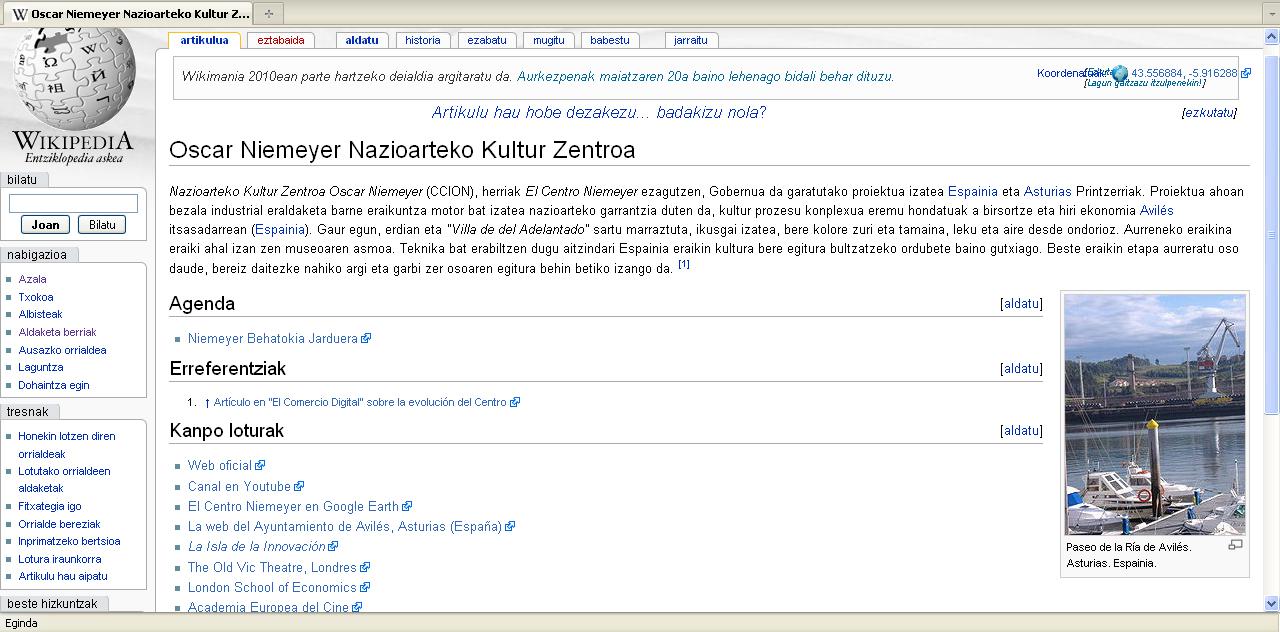
Task: Open the Aldaketa berriak sidebar link
Action: coord(57,332)
